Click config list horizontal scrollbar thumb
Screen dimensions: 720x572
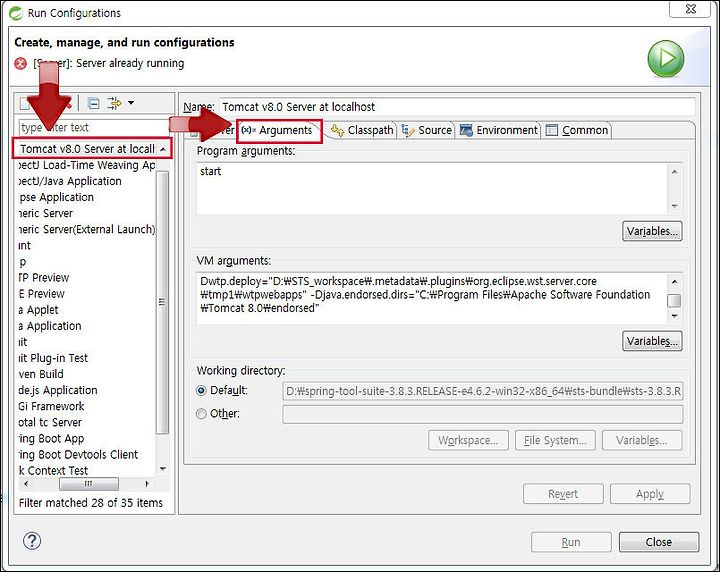pos(89,484)
